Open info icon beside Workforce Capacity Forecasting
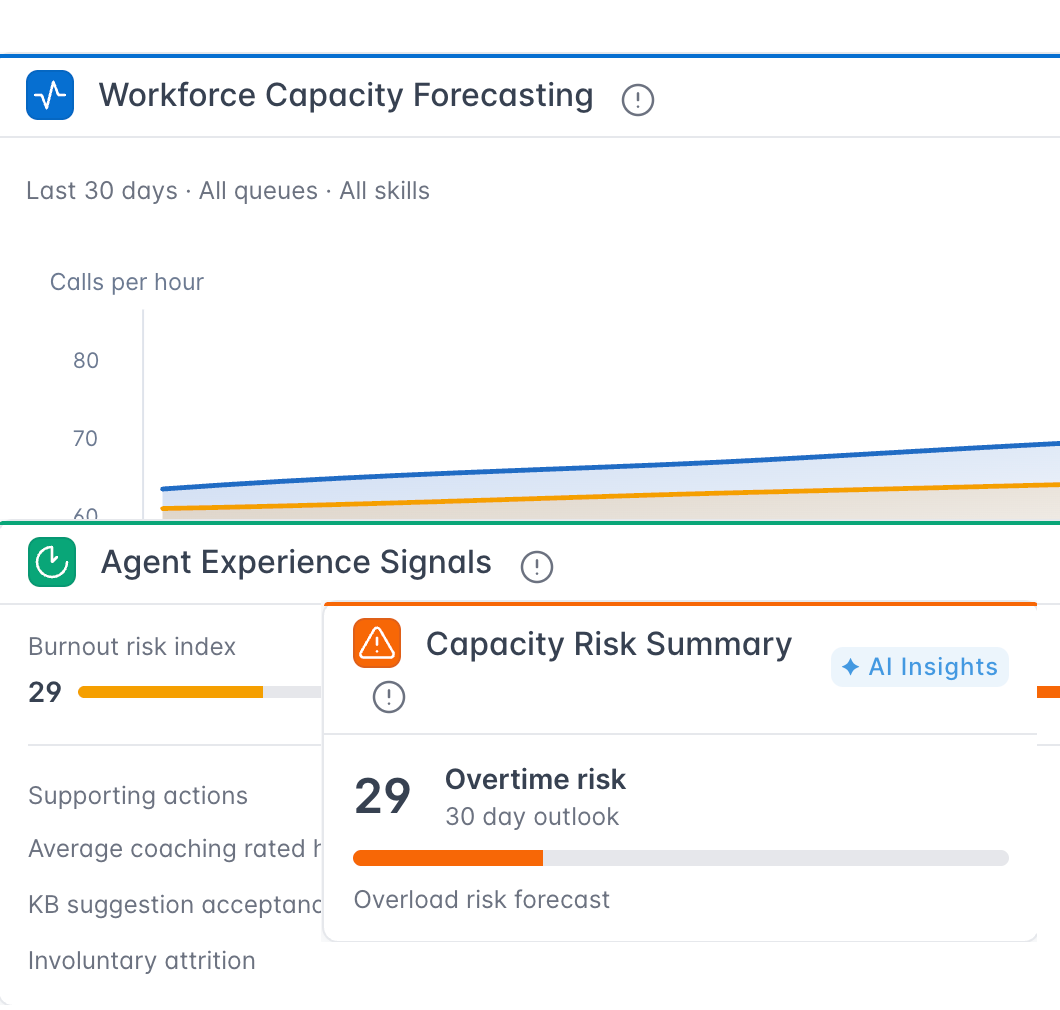The height and width of the screenshot is (1010, 1060). (637, 100)
